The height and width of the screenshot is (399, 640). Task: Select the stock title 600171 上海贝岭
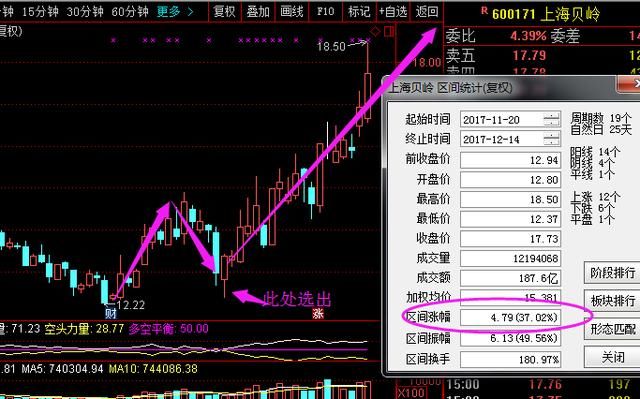[546, 15]
